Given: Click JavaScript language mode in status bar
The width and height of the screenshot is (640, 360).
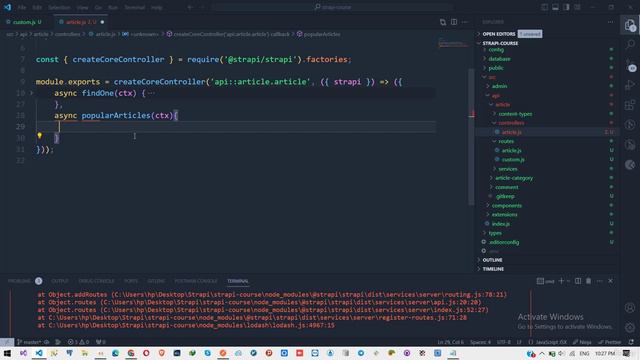Looking at the screenshot, I should point(550,342).
